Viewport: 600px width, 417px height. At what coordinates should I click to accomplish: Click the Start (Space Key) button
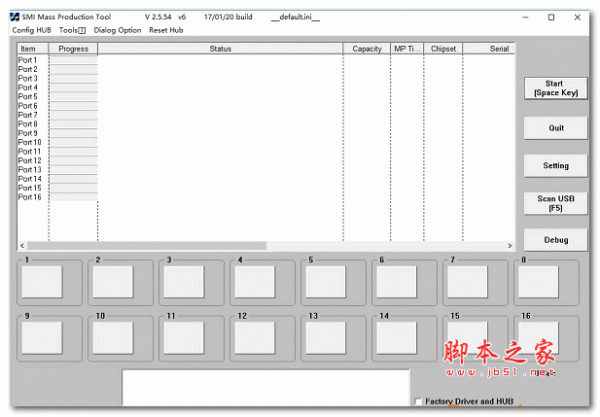(556, 88)
